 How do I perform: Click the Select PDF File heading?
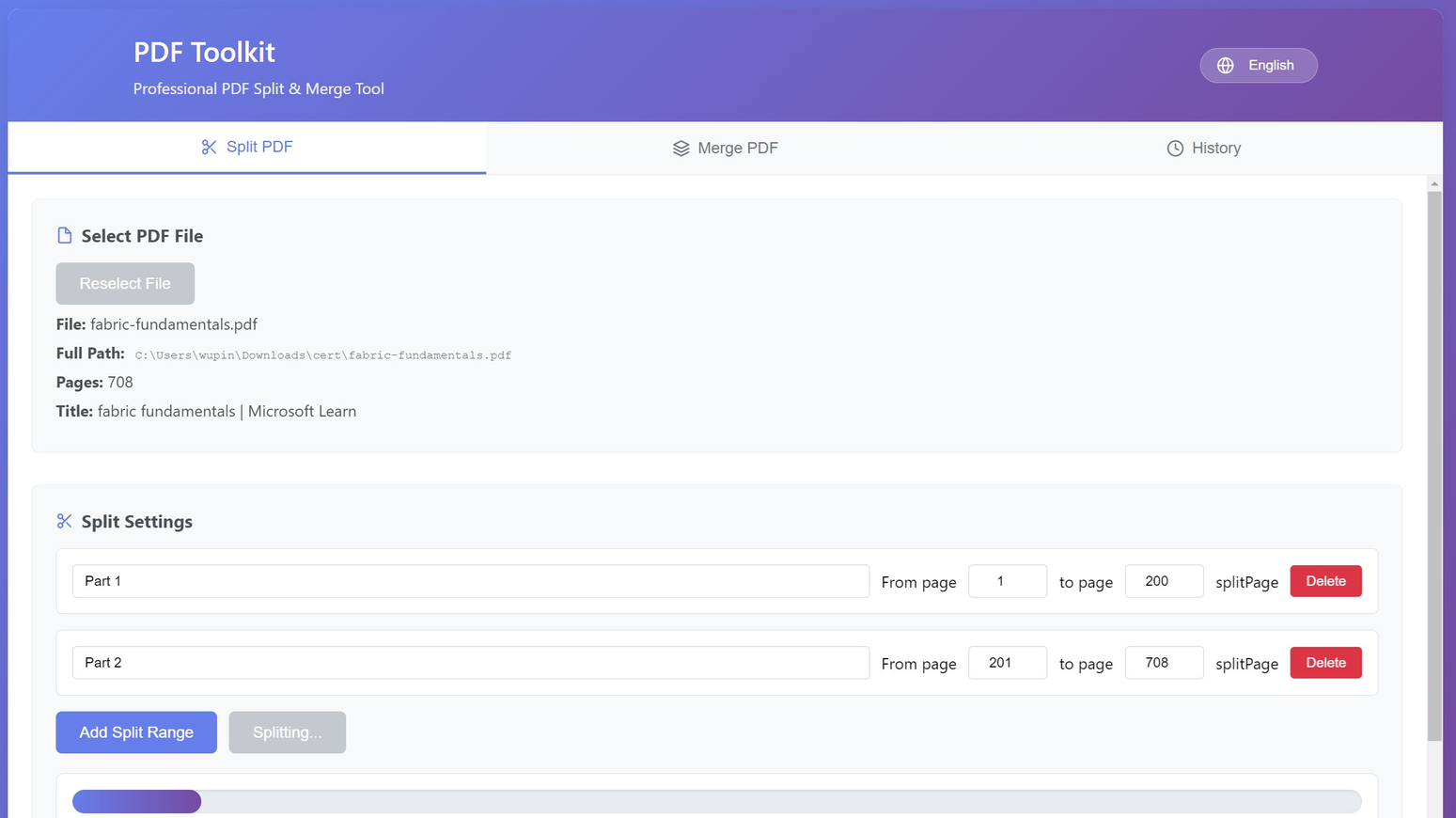point(142,236)
